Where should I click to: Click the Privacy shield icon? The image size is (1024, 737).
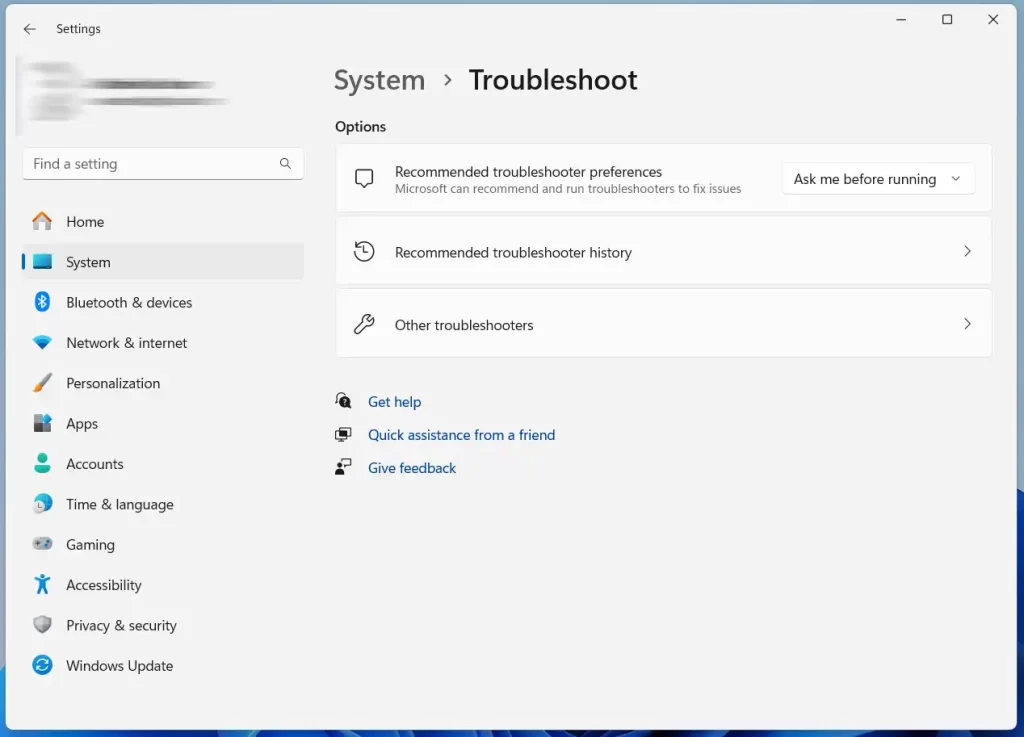click(42, 625)
